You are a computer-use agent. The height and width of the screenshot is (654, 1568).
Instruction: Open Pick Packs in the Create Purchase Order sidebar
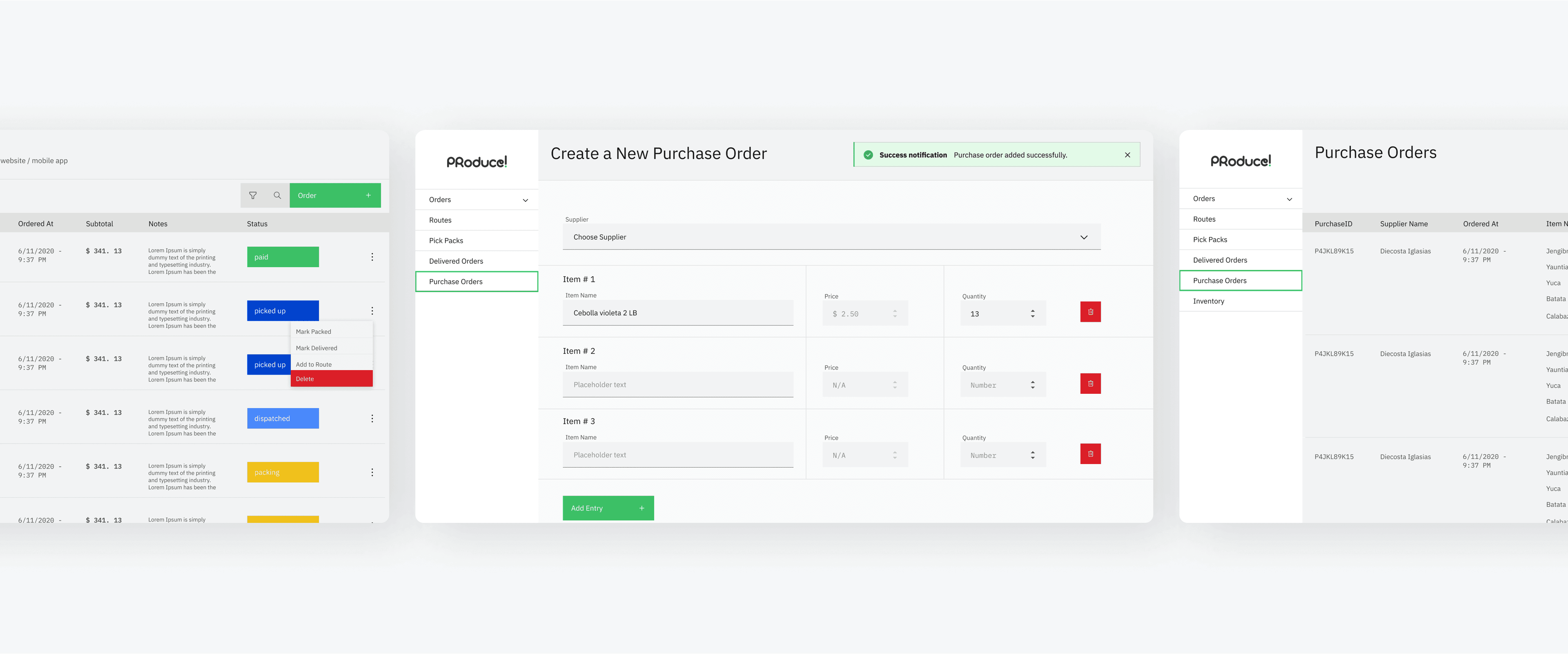click(x=477, y=241)
